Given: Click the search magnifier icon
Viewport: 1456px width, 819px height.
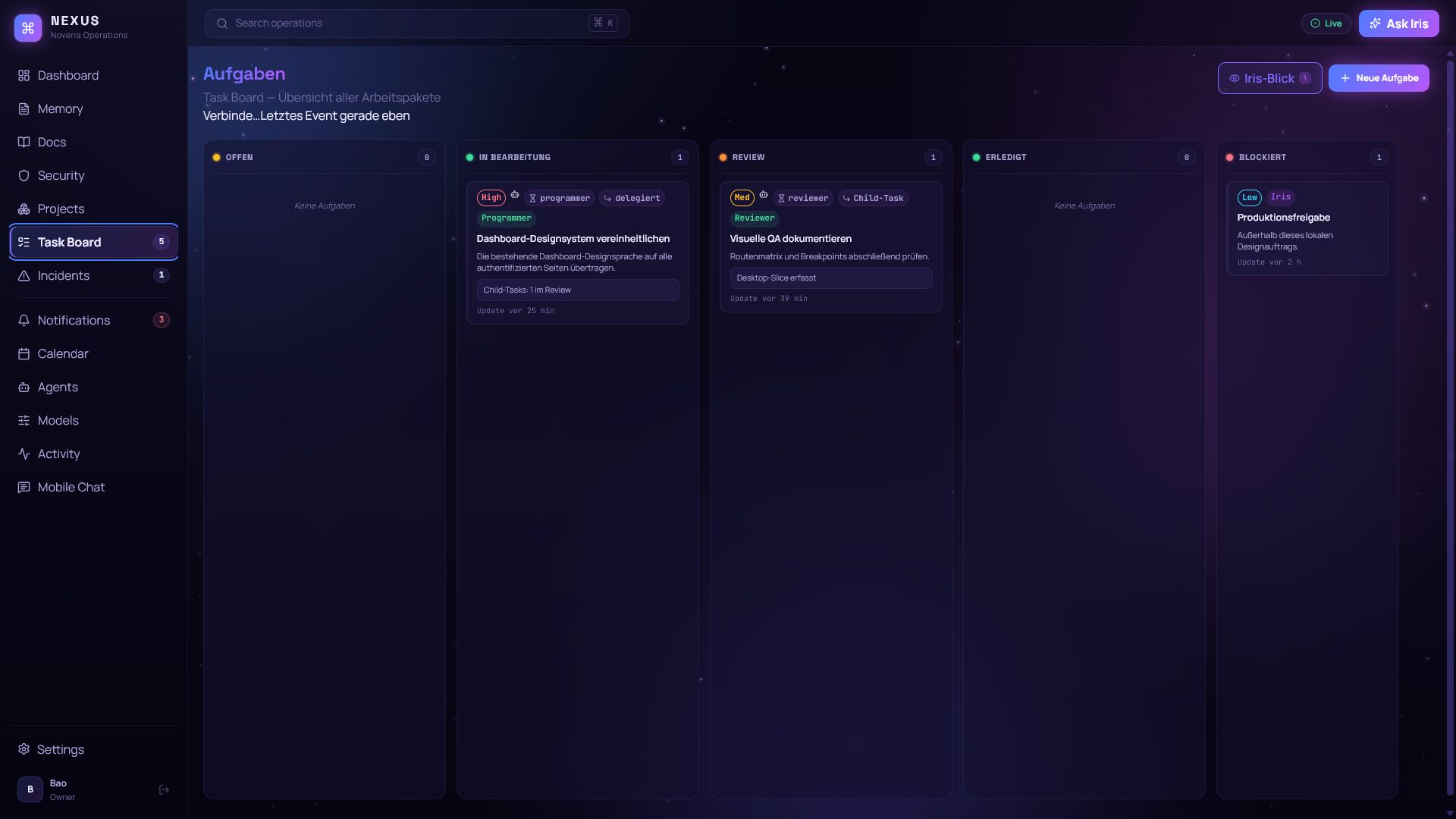Looking at the screenshot, I should [222, 24].
